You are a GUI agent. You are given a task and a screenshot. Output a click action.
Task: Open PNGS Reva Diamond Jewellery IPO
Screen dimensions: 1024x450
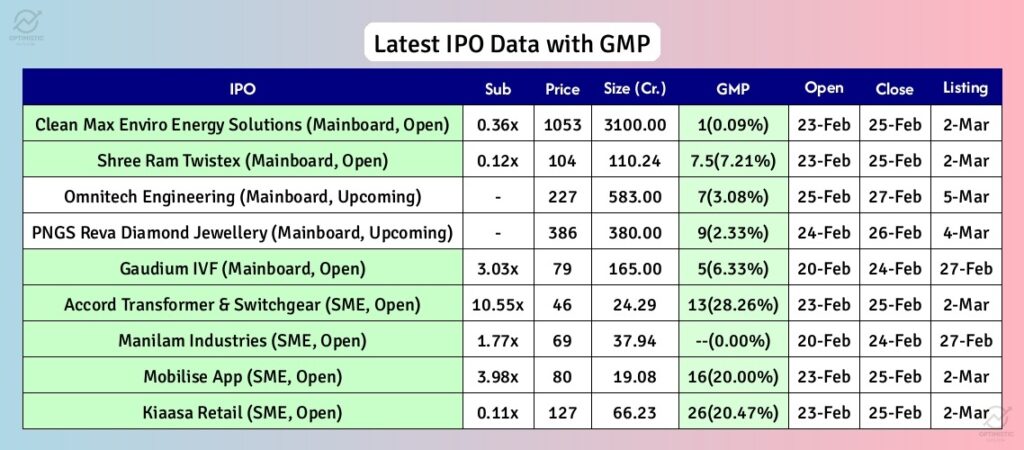pos(241,232)
